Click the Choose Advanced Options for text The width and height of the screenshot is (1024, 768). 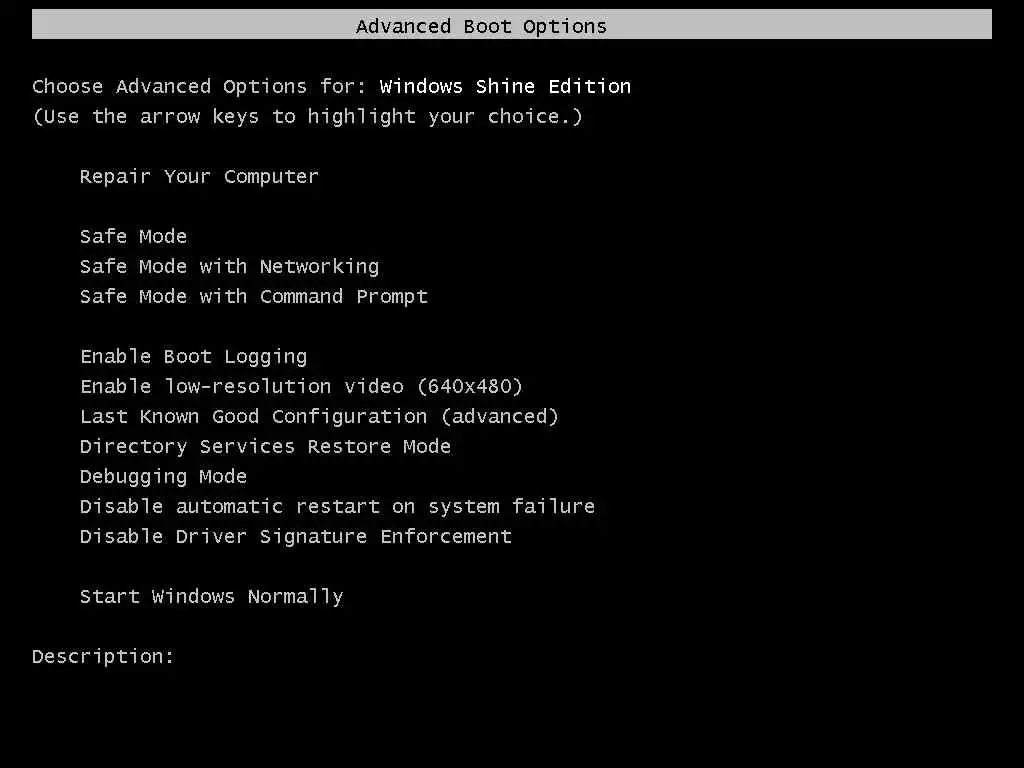pos(200,87)
